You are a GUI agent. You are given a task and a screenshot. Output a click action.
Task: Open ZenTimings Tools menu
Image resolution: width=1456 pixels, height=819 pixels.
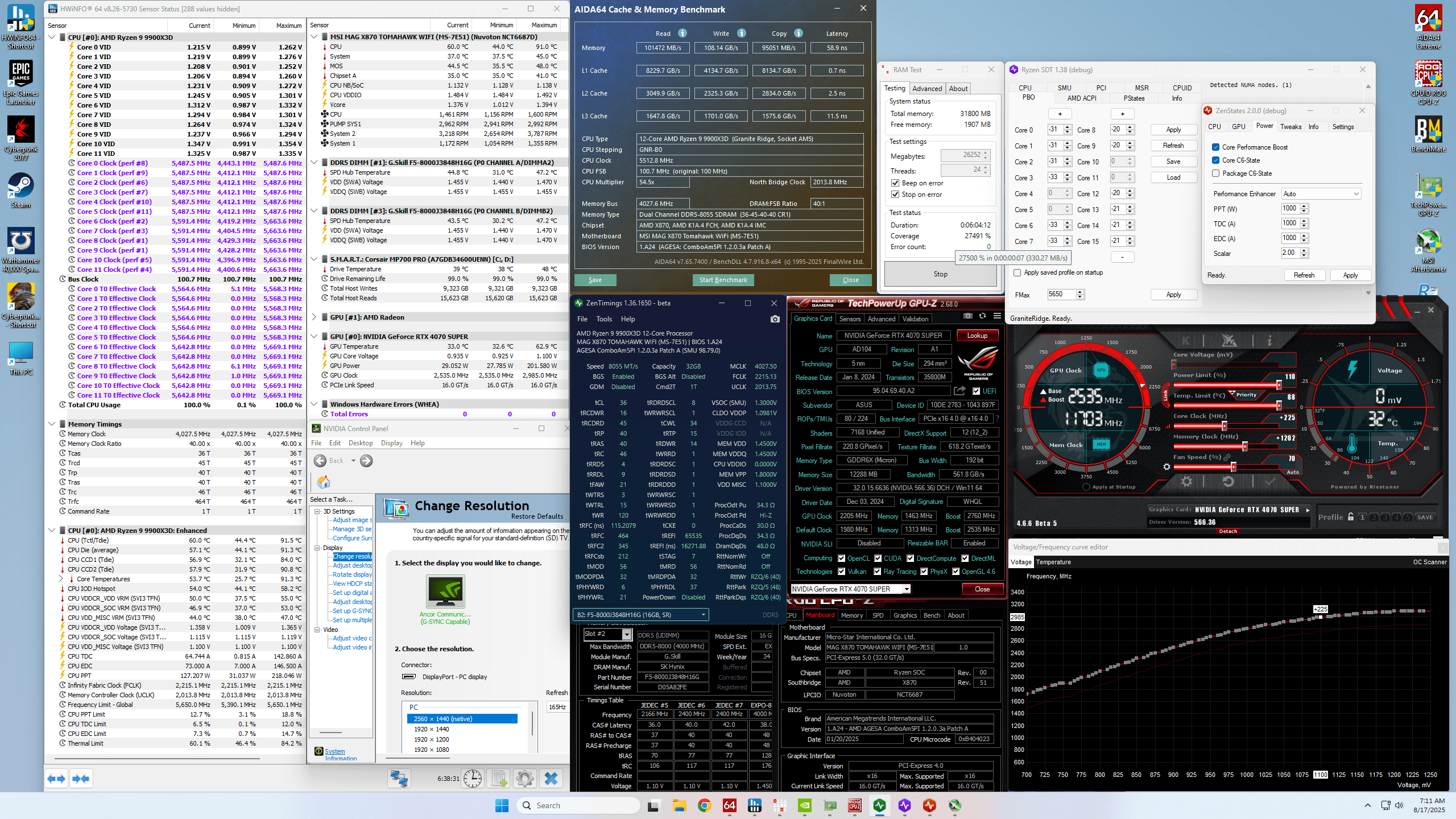(x=604, y=319)
